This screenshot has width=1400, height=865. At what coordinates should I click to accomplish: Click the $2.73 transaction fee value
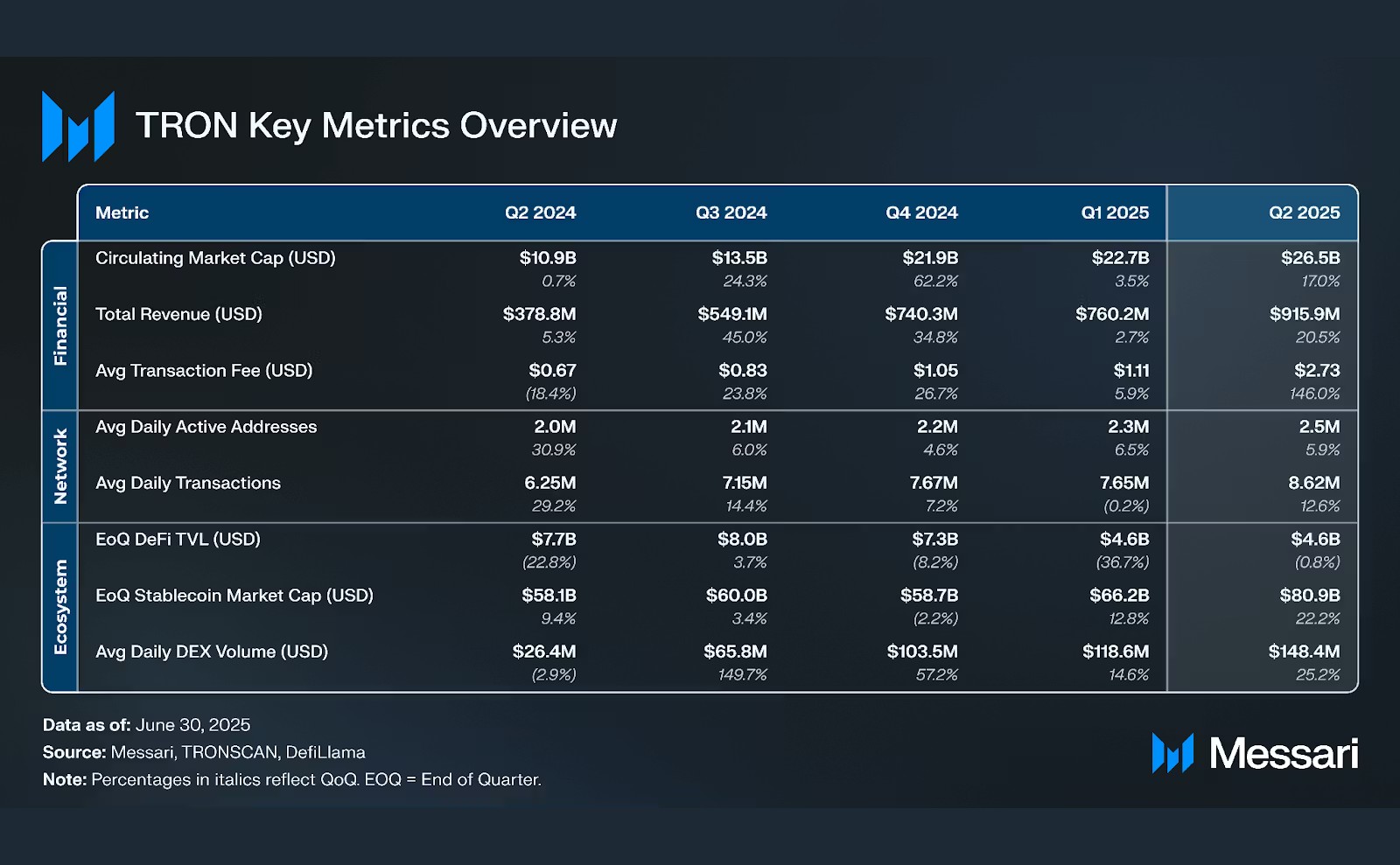coord(1317,371)
